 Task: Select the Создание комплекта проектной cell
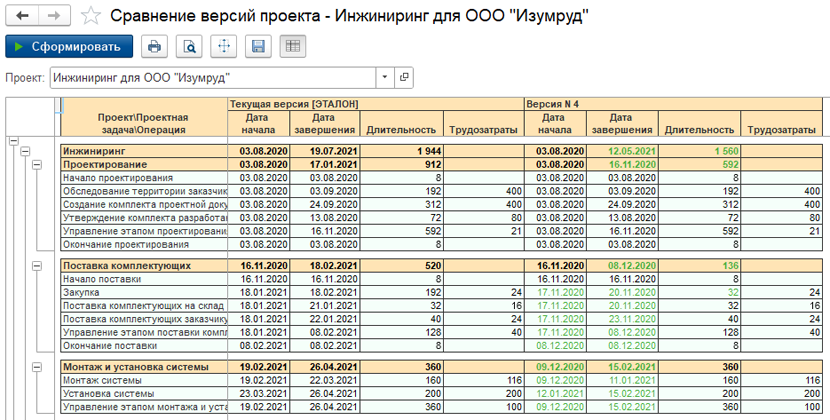click(144, 204)
